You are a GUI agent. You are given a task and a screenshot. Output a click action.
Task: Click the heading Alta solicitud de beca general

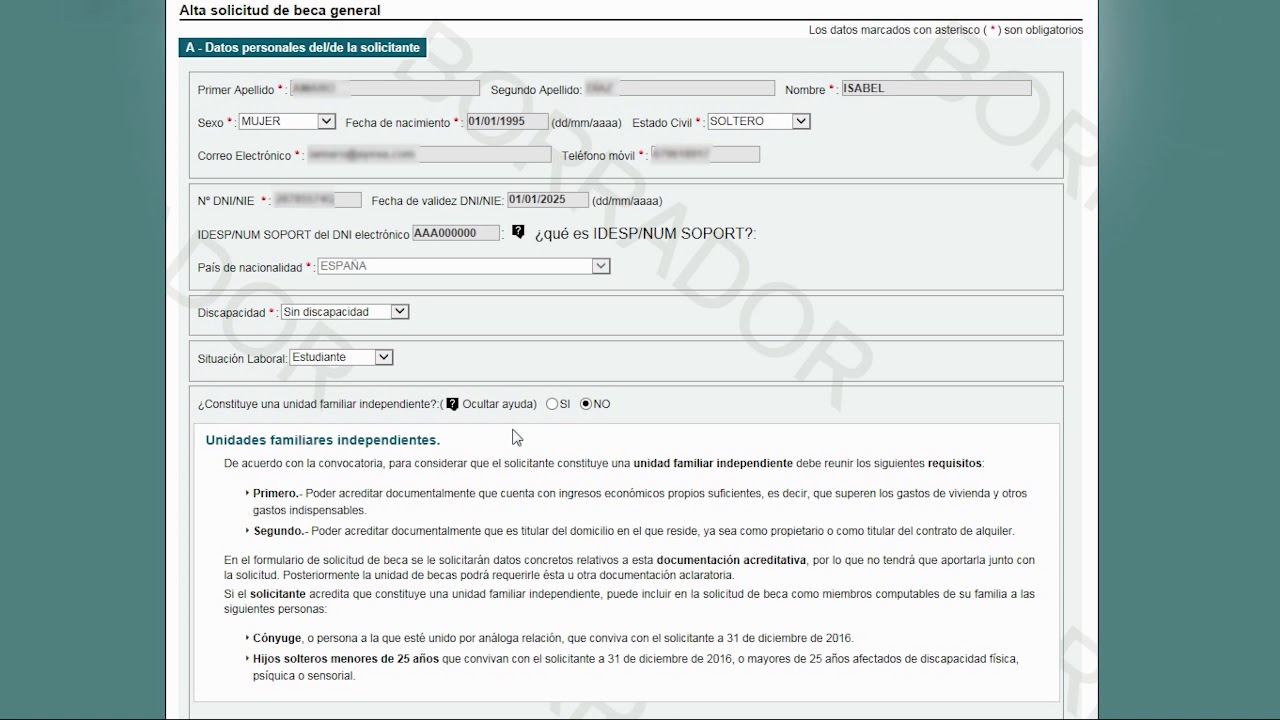pyautogui.click(x=280, y=11)
